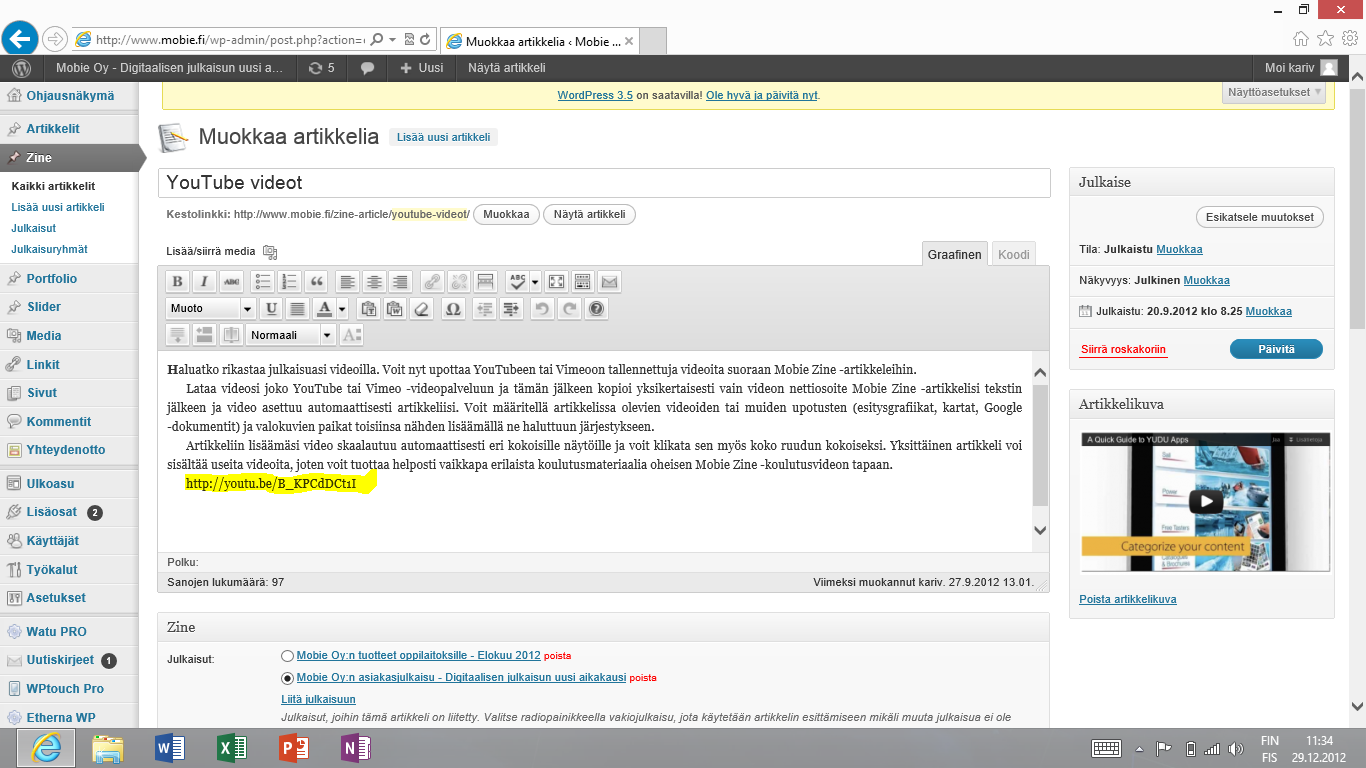Click the underline button
Viewport: 1366px width, 768px height.
coord(271,309)
